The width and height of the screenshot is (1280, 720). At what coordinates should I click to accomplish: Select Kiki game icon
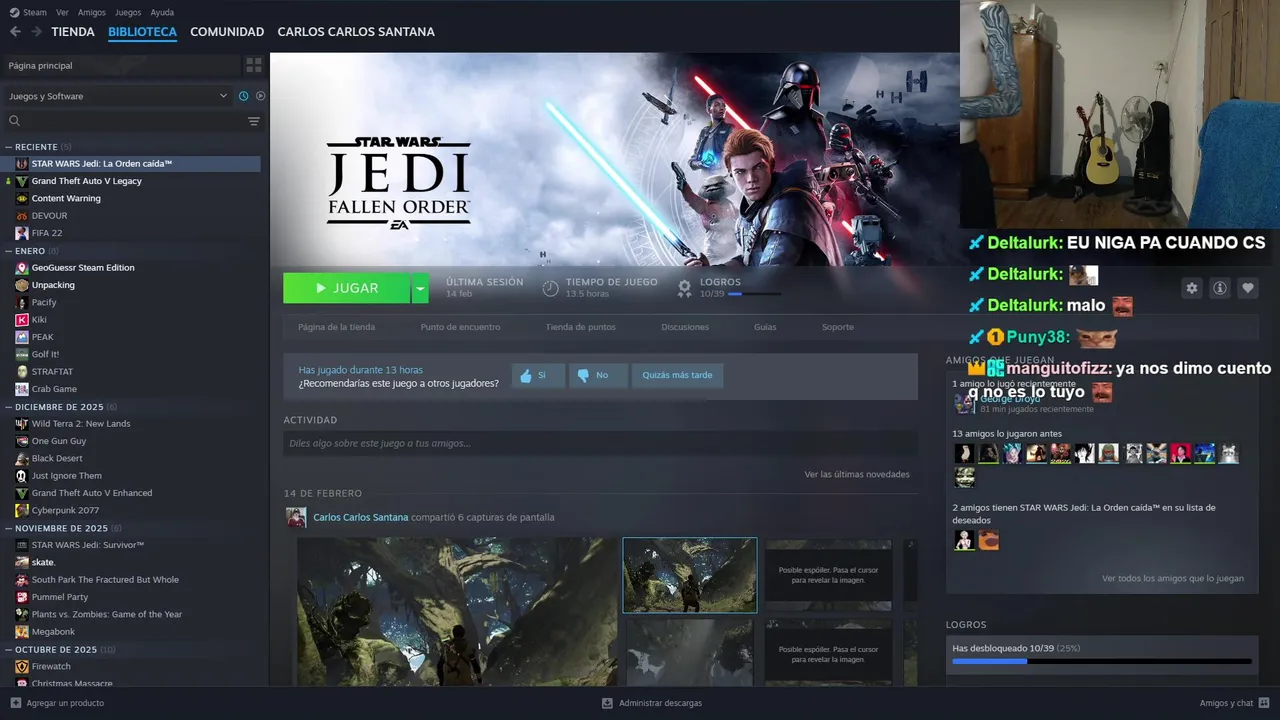(x=22, y=320)
